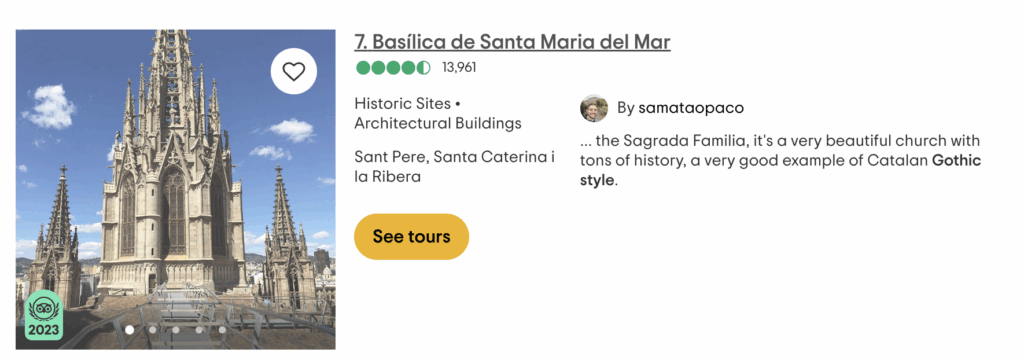Switch to the fourth carousel dot photo

click(x=199, y=330)
